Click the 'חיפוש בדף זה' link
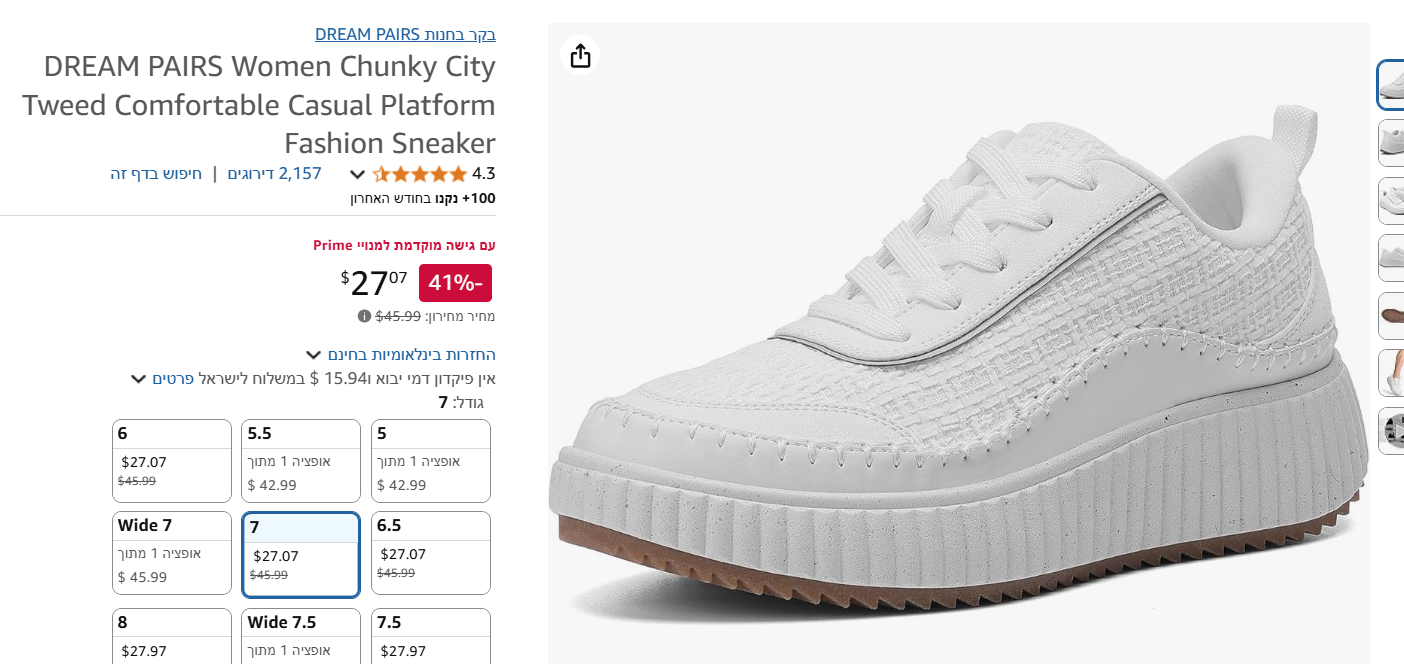The height and width of the screenshot is (664, 1404). pos(156,173)
